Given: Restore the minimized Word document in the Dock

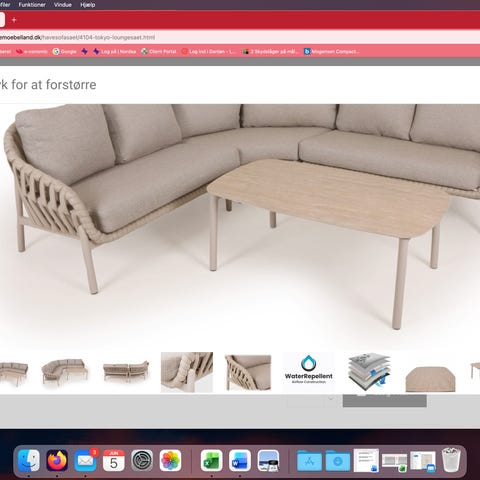Looking at the screenshot, I should click(x=366, y=460).
